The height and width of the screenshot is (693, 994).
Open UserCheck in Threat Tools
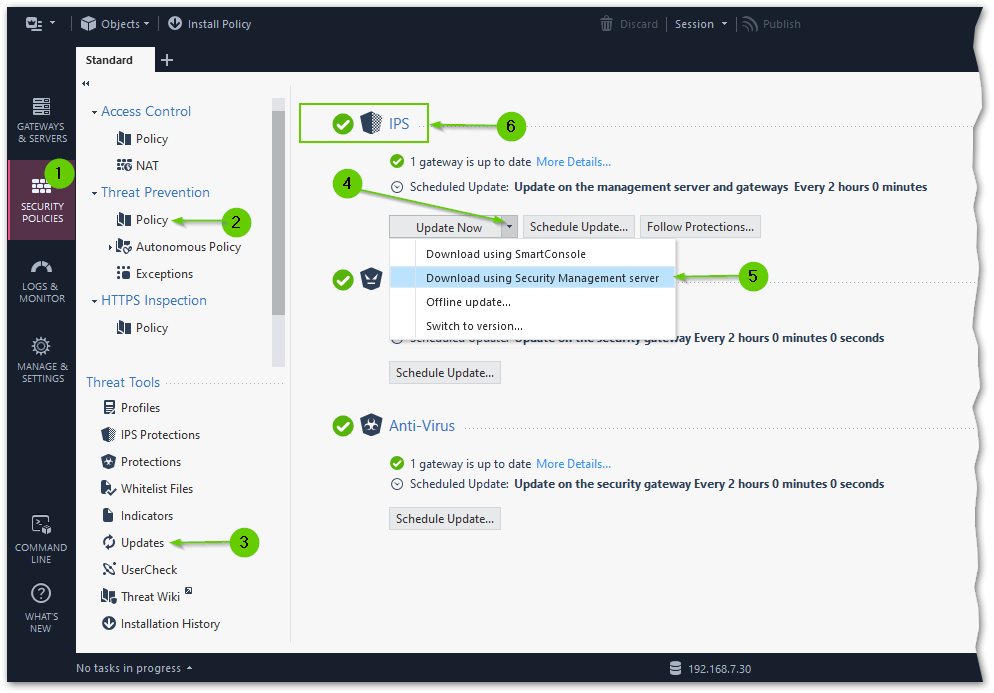point(140,569)
